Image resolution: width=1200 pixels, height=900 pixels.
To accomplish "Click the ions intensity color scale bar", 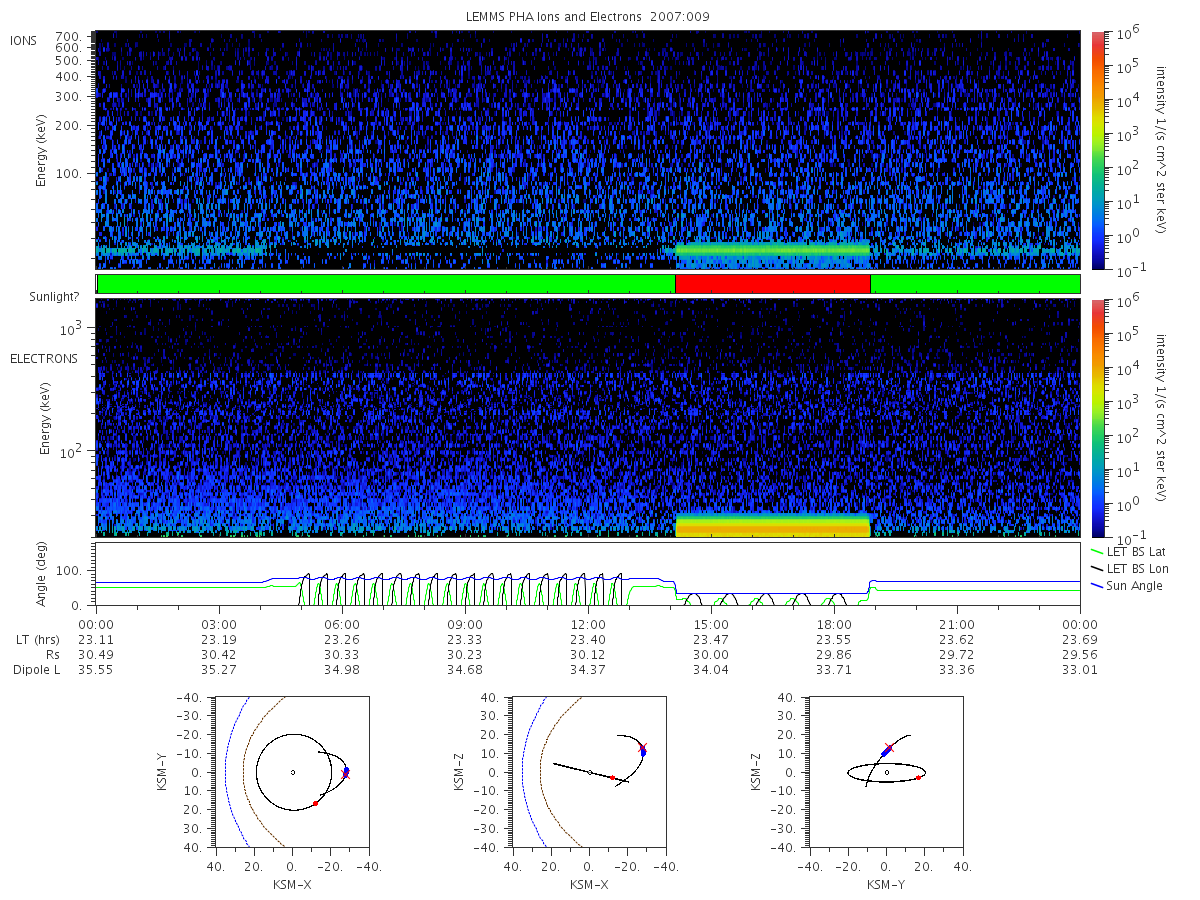I will tap(1098, 150).
